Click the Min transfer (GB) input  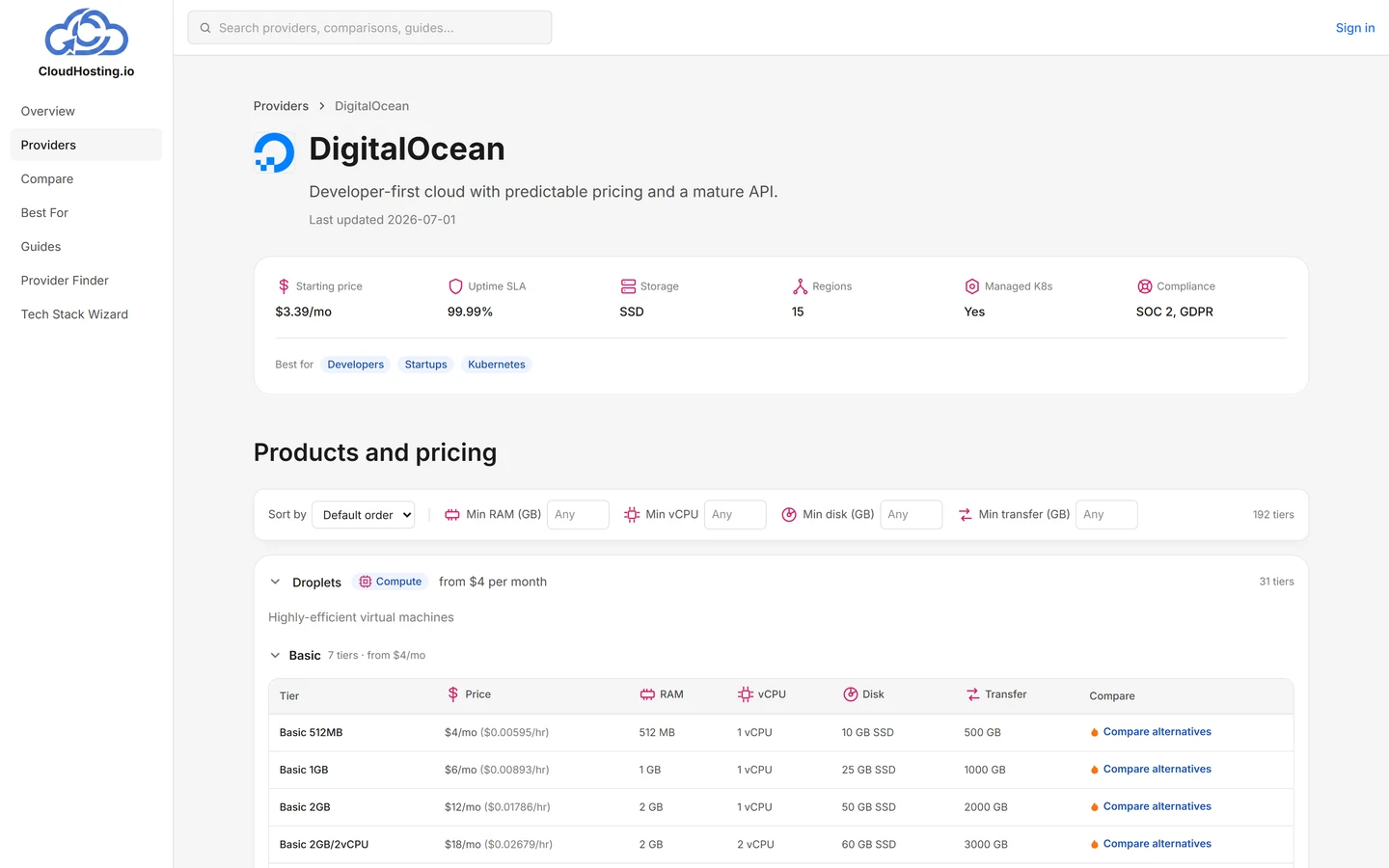click(1106, 515)
